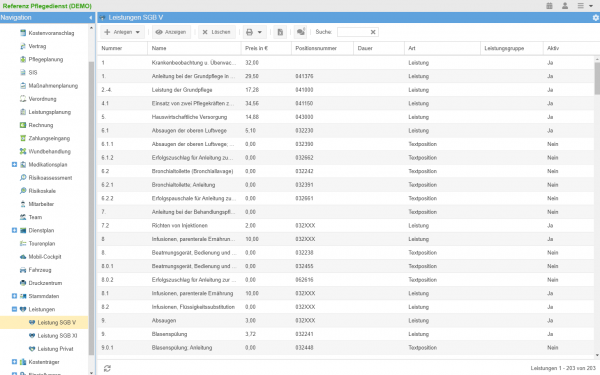The height and width of the screenshot is (375, 600).
Task: Open the top-right hamburger menu dropdown
Action: (x=585, y=6)
